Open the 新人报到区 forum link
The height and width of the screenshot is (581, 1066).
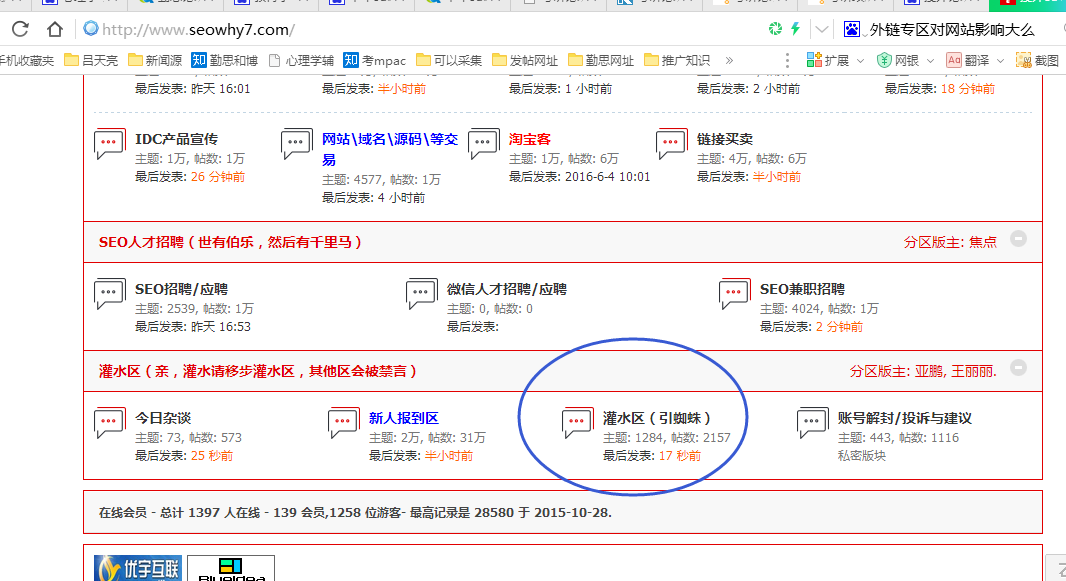pos(403,418)
